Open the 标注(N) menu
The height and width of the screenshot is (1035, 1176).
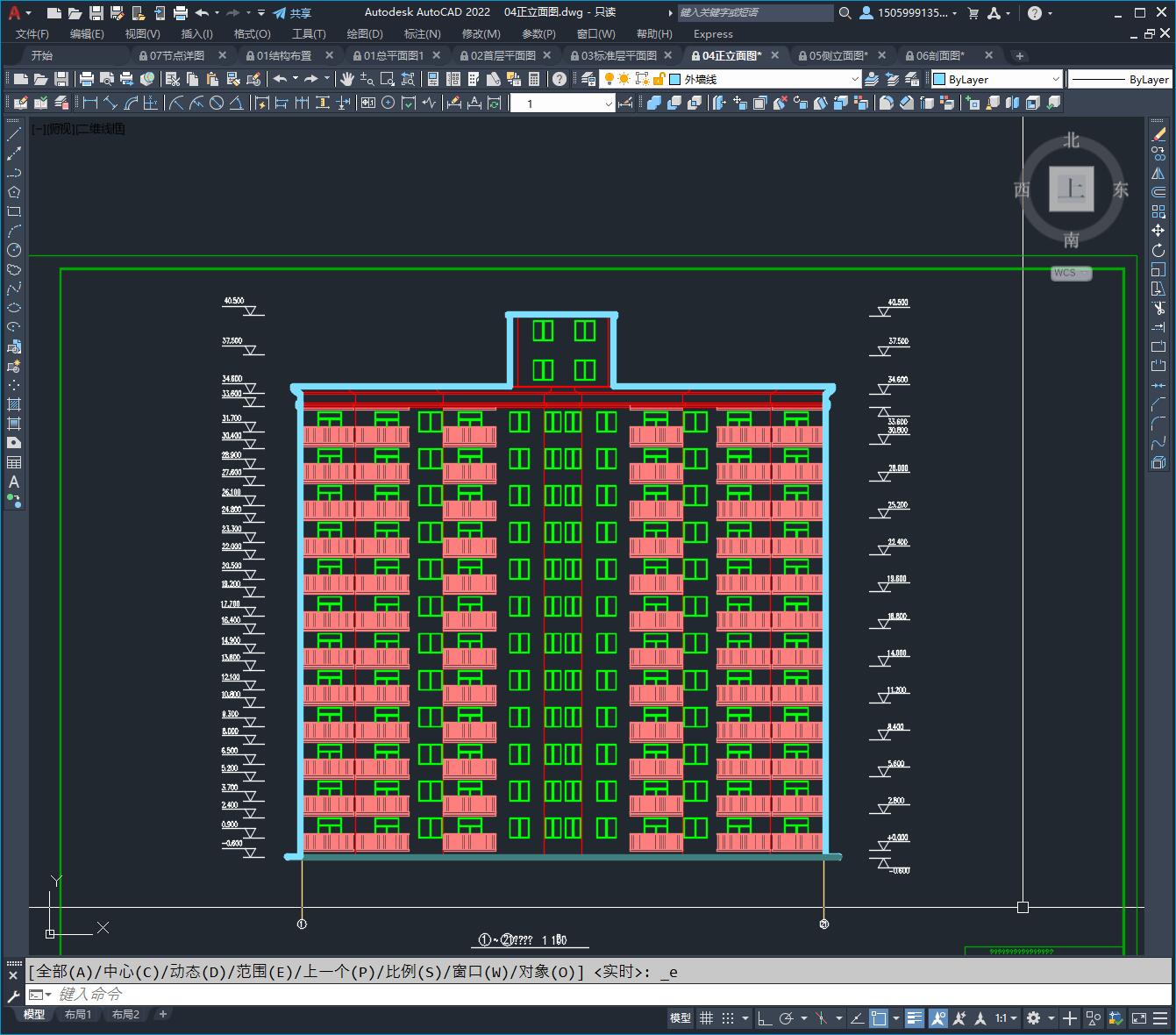[422, 33]
